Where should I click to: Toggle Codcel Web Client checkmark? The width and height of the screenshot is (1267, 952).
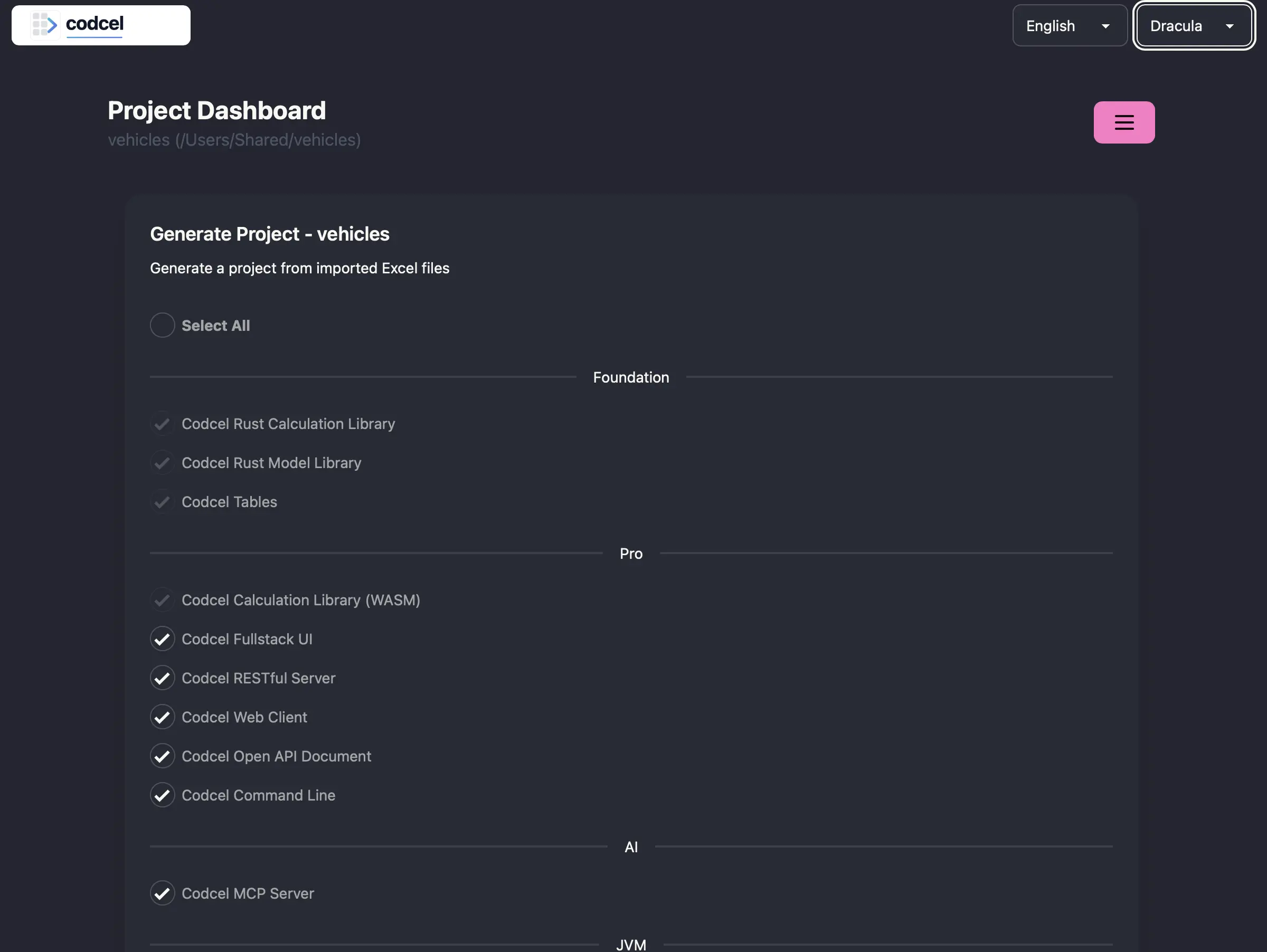click(162, 717)
